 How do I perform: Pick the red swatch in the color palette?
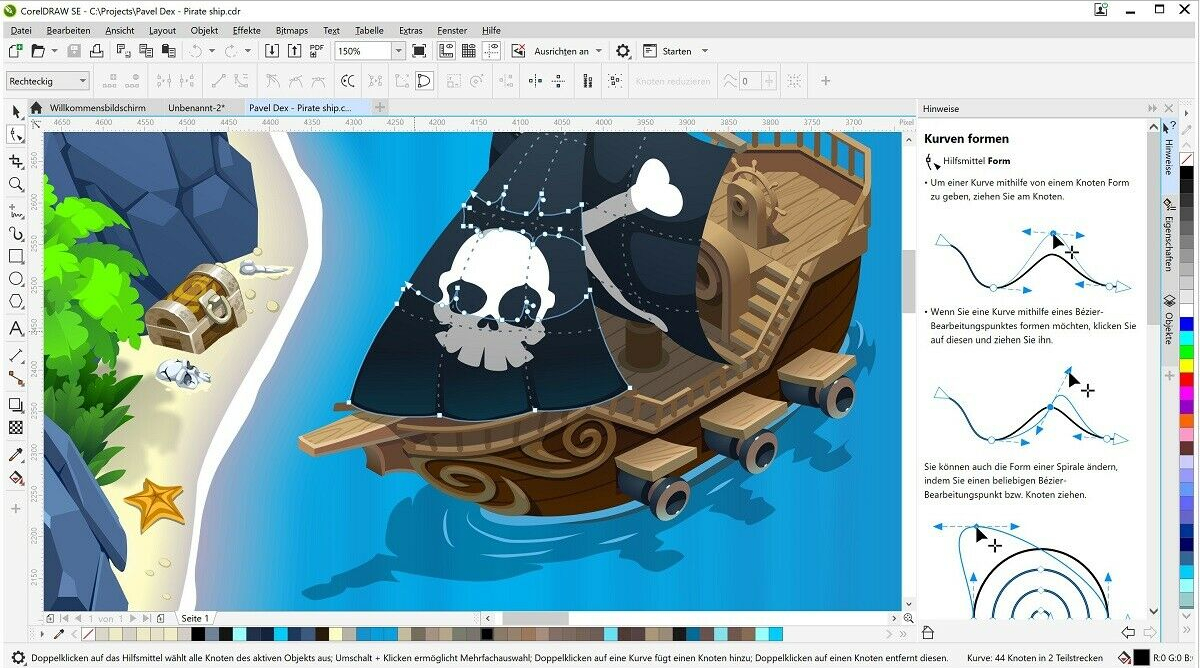tap(1187, 380)
